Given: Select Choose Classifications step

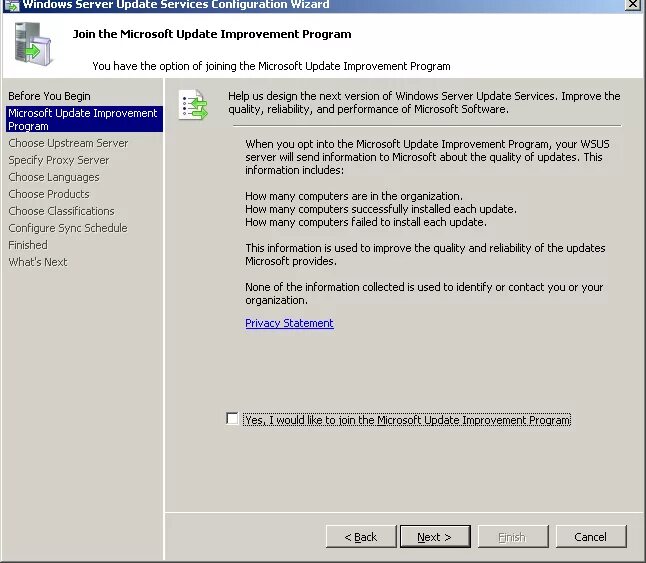Looking at the screenshot, I should pyautogui.click(x=61, y=211).
